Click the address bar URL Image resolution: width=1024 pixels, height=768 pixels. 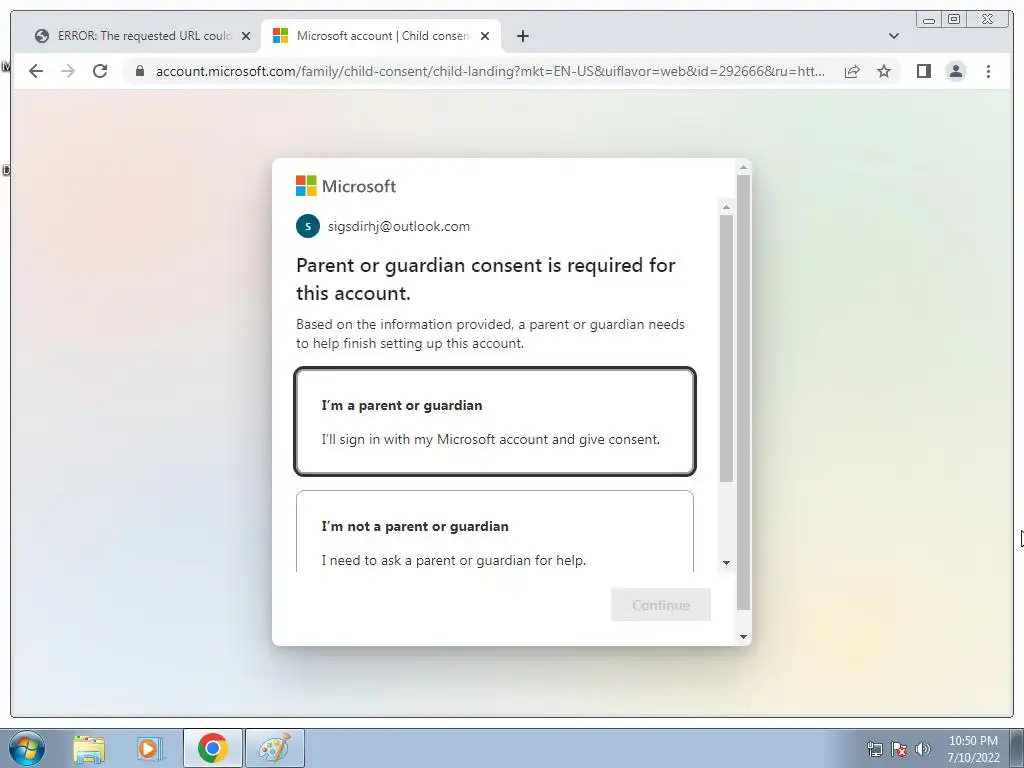490,71
